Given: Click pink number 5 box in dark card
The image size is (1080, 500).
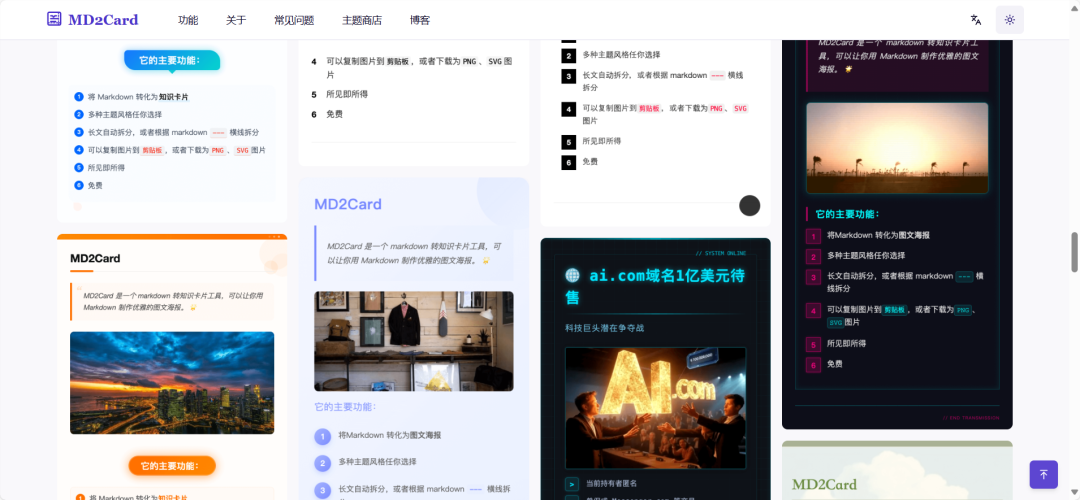Looking at the screenshot, I should (813, 344).
